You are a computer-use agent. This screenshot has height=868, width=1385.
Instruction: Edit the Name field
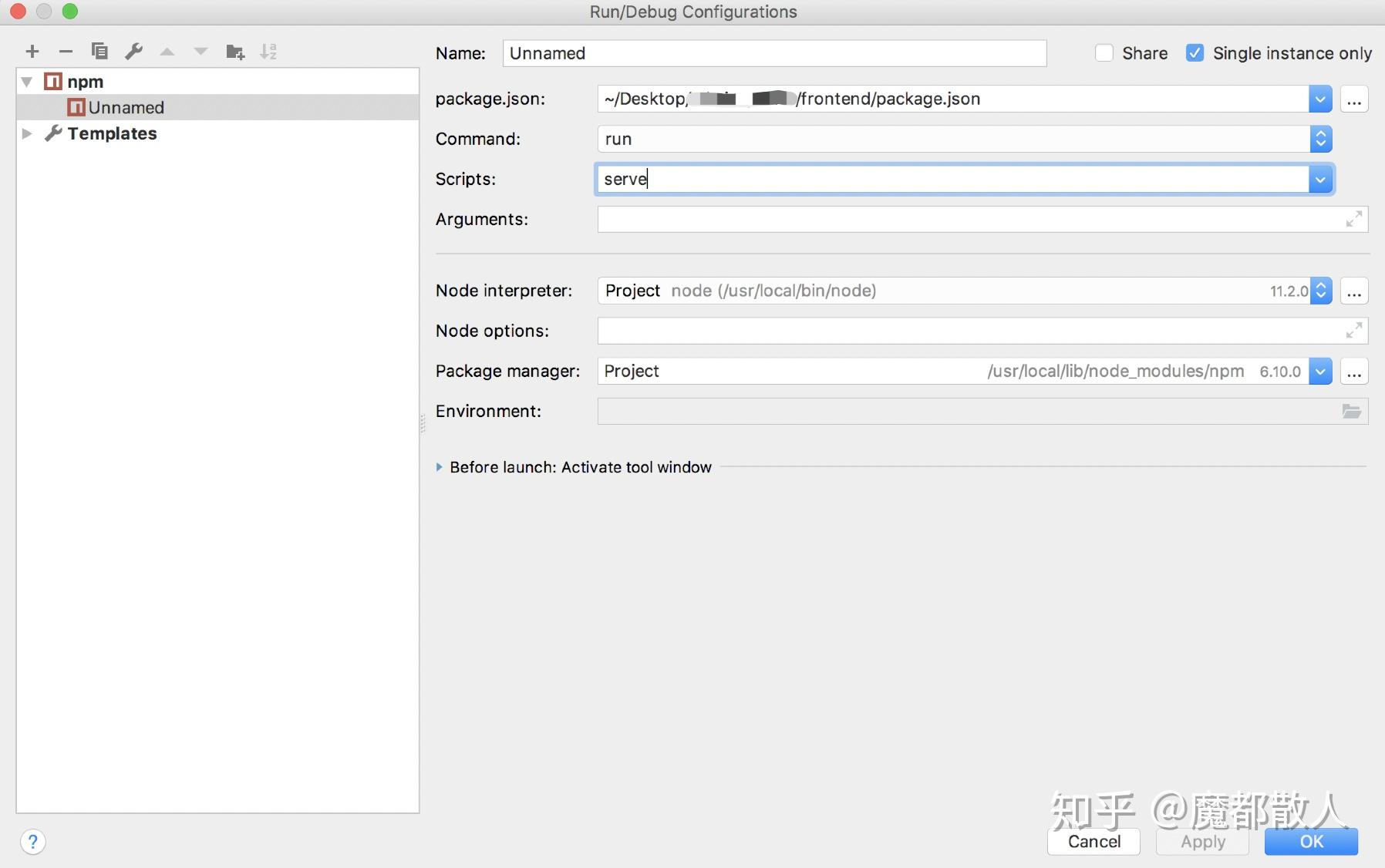coord(774,53)
